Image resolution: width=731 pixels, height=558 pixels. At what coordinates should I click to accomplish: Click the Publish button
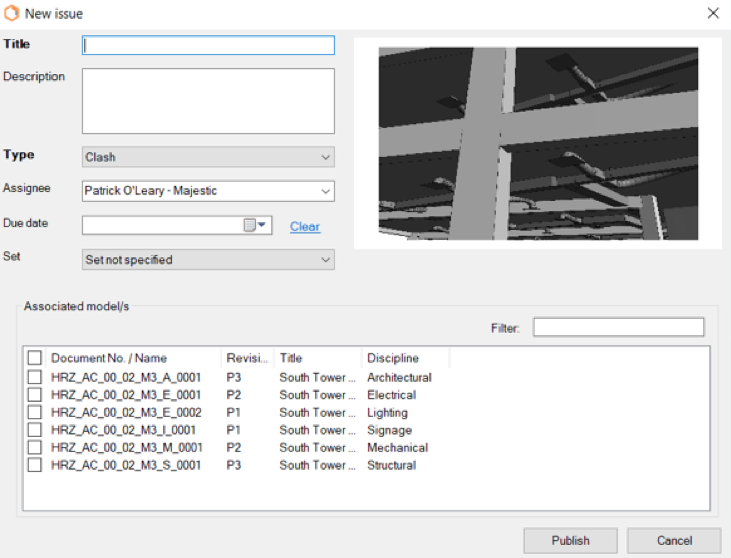pyautogui.click(x=571, y=540)
